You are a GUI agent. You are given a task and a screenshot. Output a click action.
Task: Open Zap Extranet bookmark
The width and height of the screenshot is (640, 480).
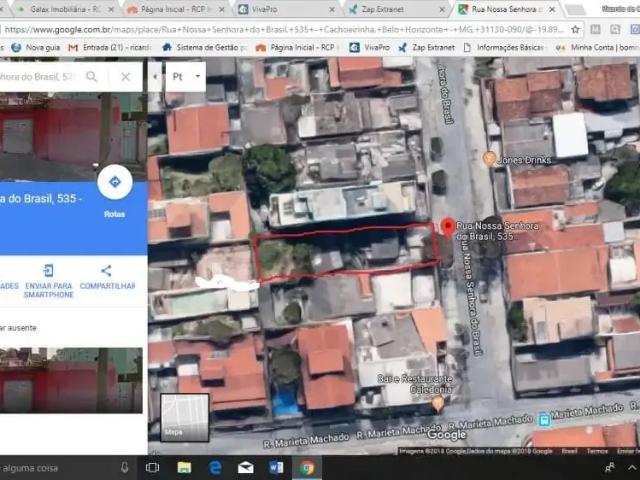(426, 47)
